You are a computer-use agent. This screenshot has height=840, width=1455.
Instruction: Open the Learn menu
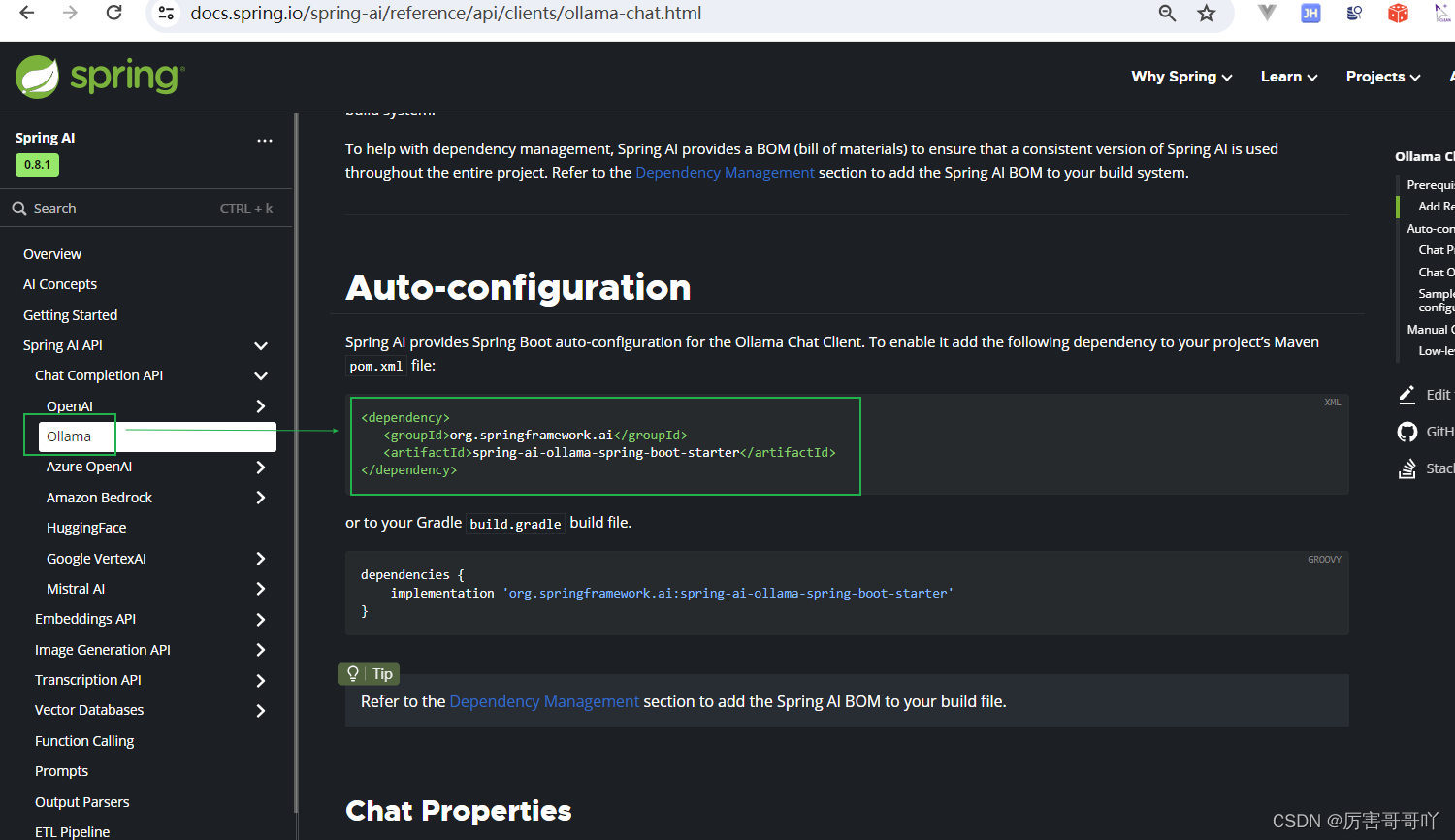pyautogui.click(x=1289, y=77)
